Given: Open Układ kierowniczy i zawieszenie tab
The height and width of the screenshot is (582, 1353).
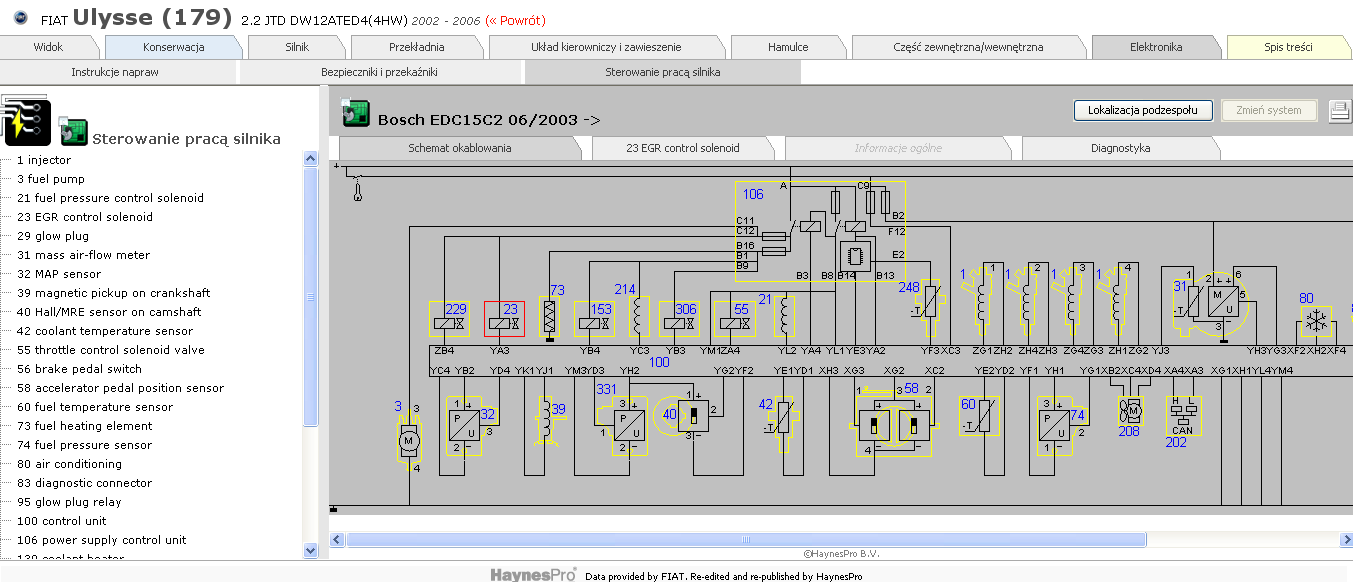Looking at the screenshot, I should [607, 47].
